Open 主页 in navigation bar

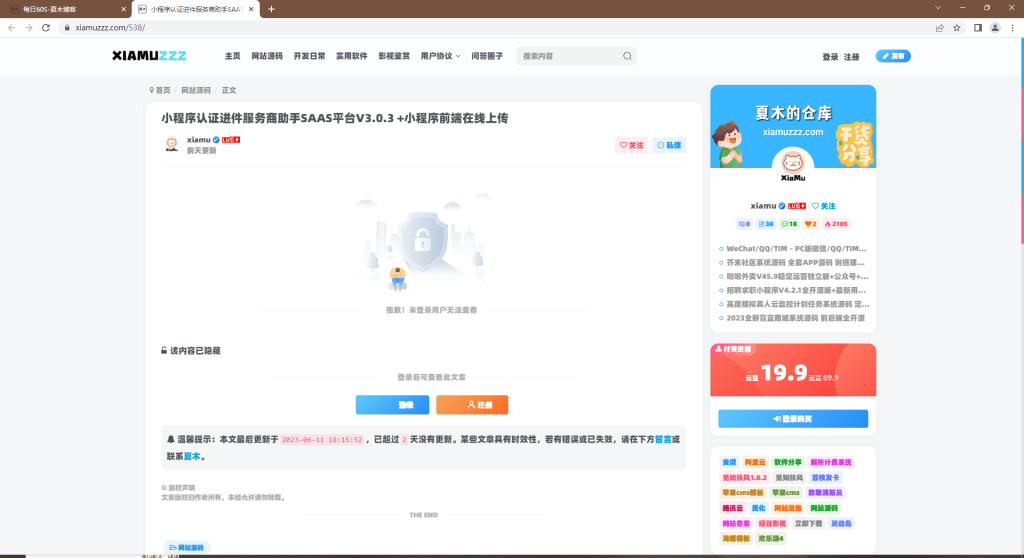[x=232, y=56]
